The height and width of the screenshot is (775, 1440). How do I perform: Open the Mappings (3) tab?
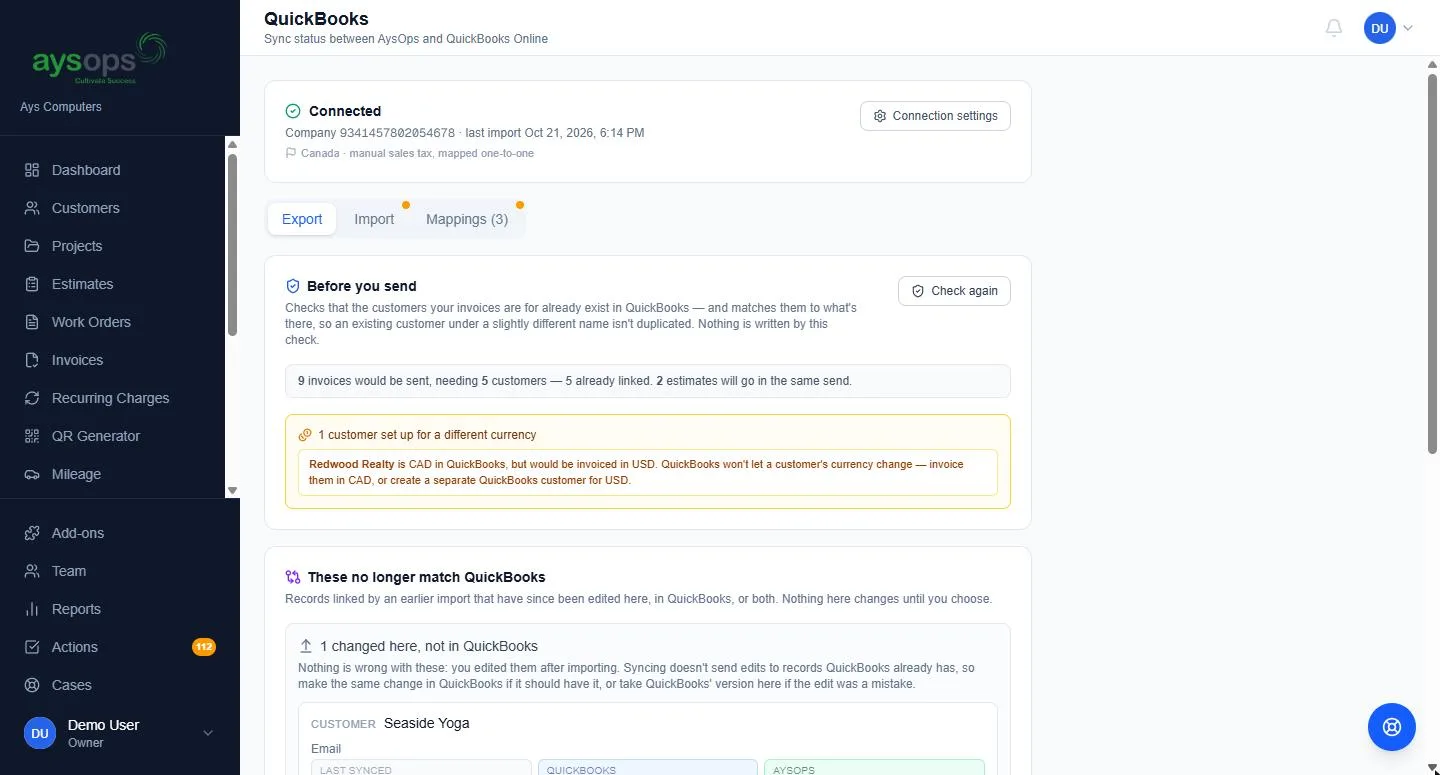click(x=467, y=219)
